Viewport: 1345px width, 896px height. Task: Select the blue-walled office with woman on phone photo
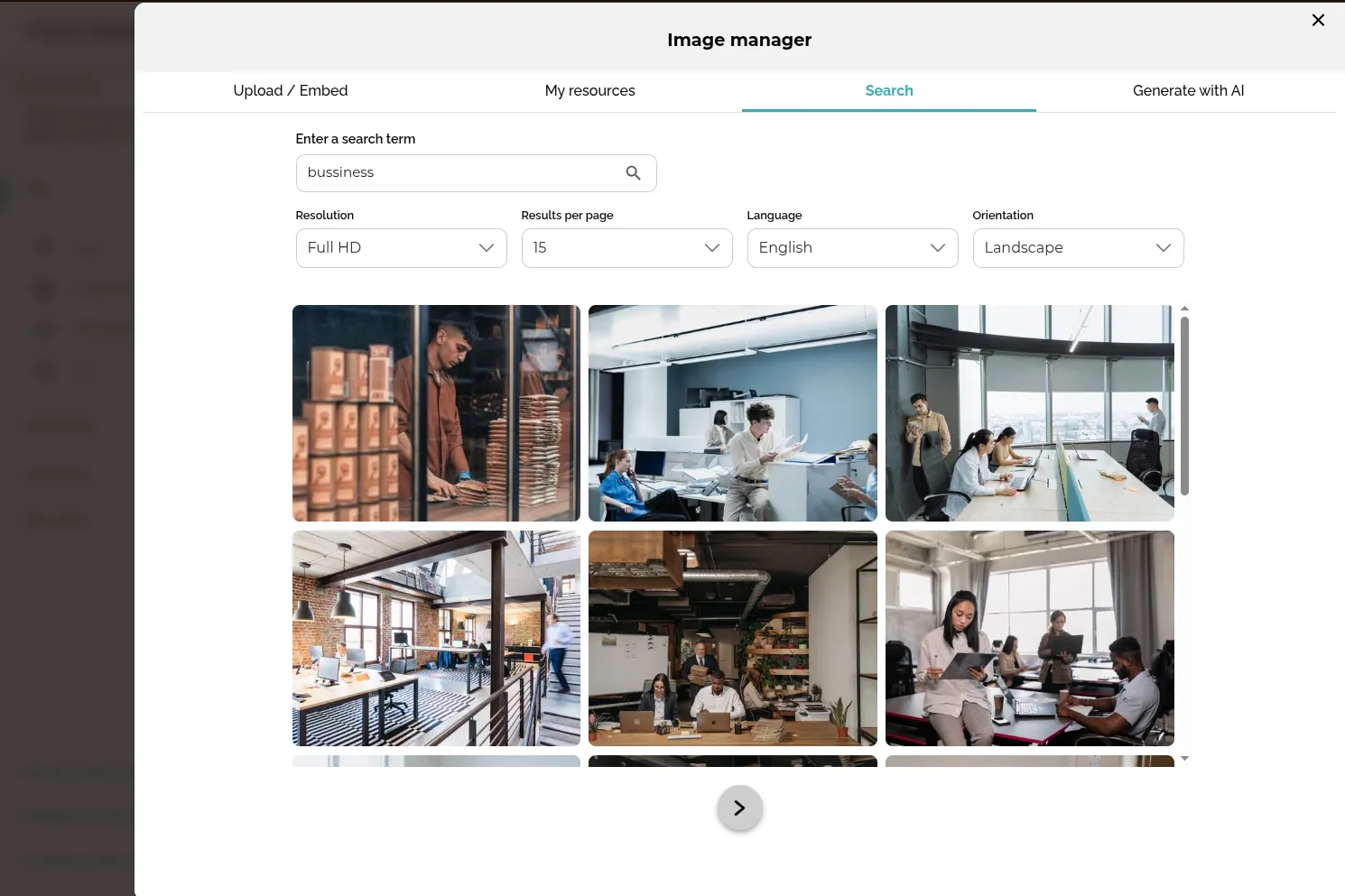733,413
